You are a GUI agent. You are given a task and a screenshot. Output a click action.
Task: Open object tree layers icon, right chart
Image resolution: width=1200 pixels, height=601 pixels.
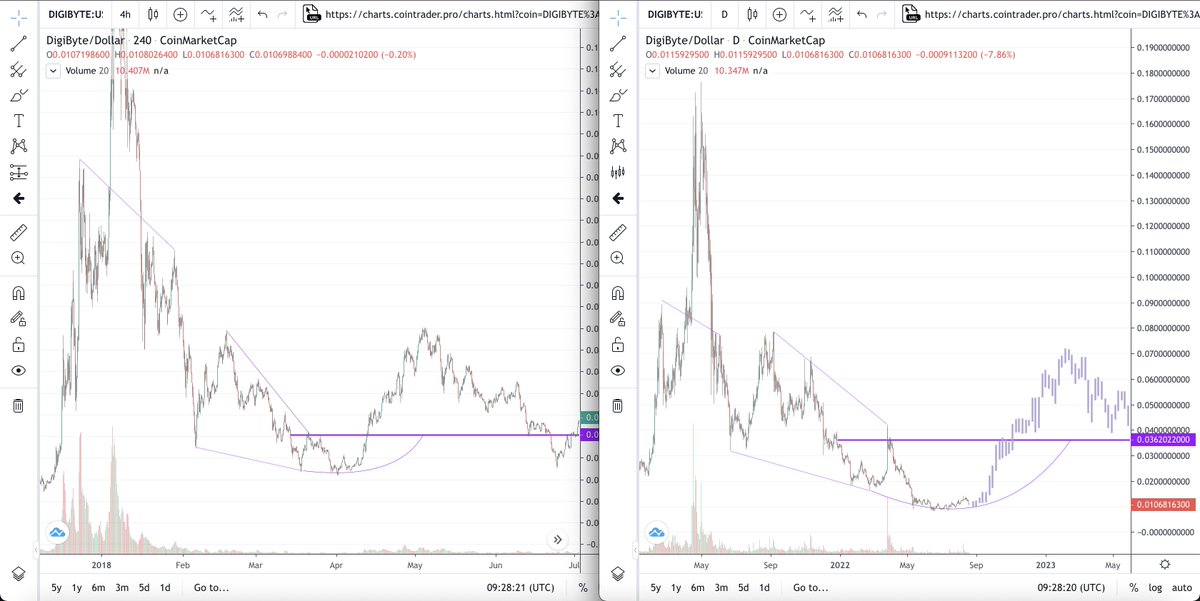tap(618, 573)
